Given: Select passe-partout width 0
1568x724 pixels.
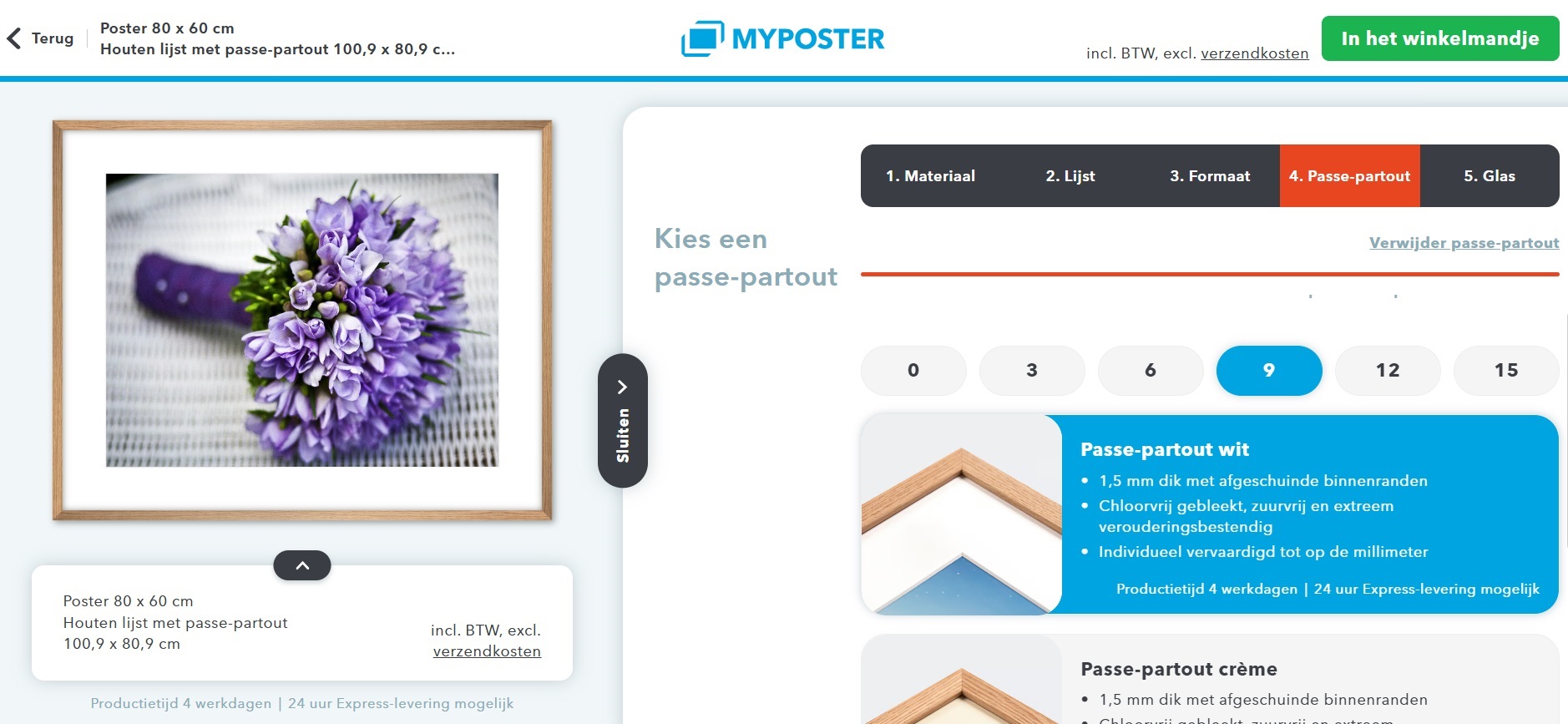Looking at the screenshot, I should [913, 370].
